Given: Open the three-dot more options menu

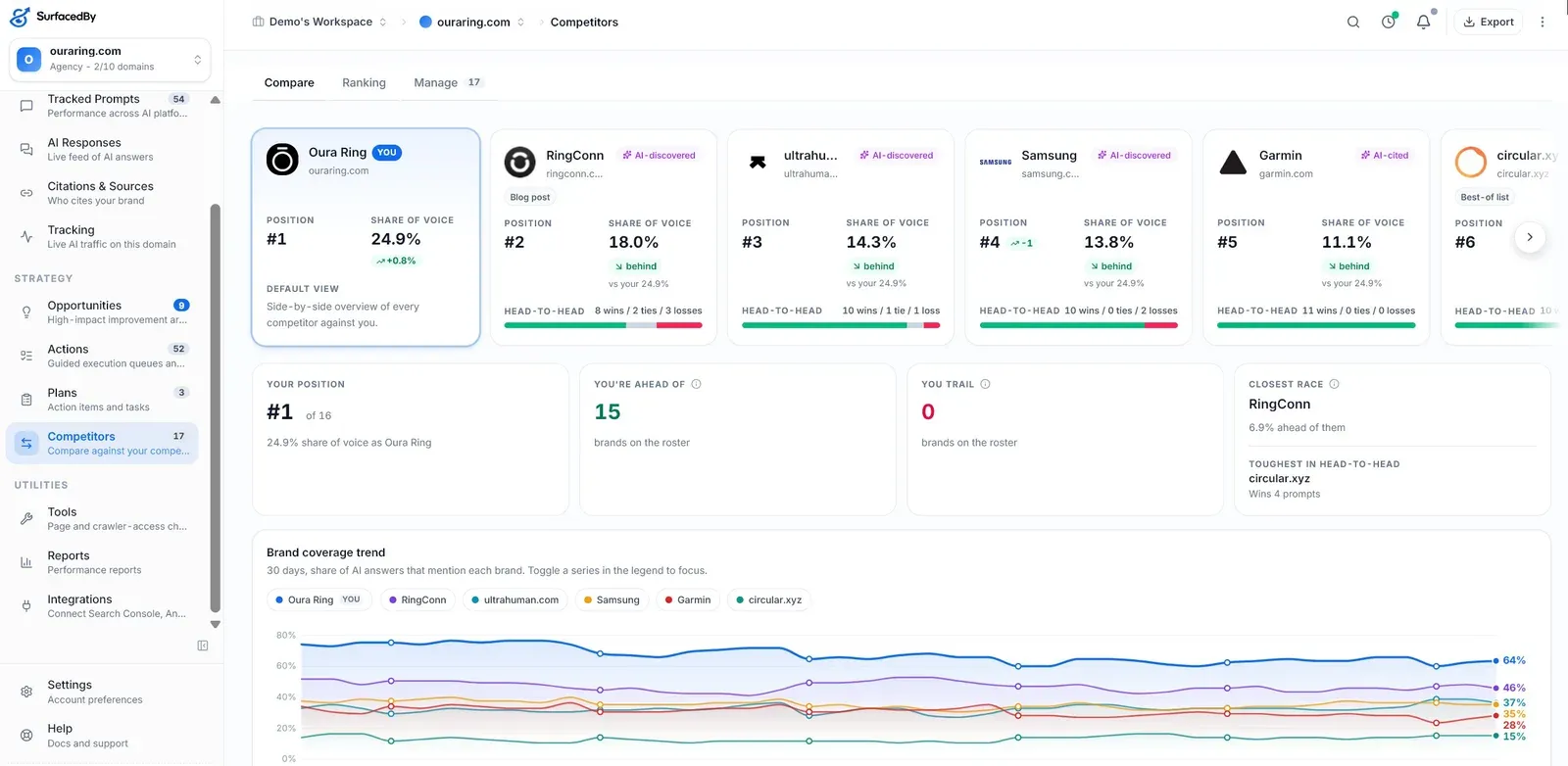Looking at the screenshot, I should (x=1543, y=22).
